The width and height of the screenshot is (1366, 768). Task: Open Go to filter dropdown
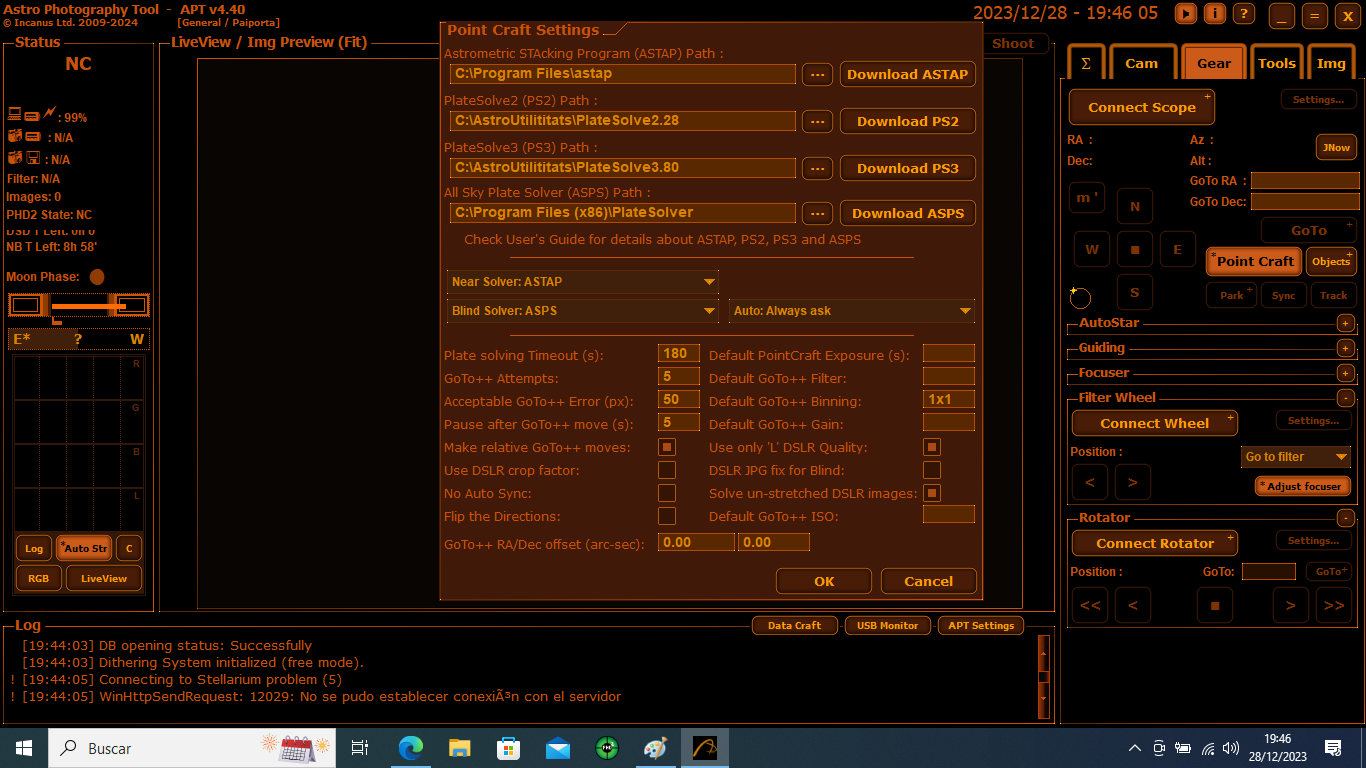click(1296, 457)
